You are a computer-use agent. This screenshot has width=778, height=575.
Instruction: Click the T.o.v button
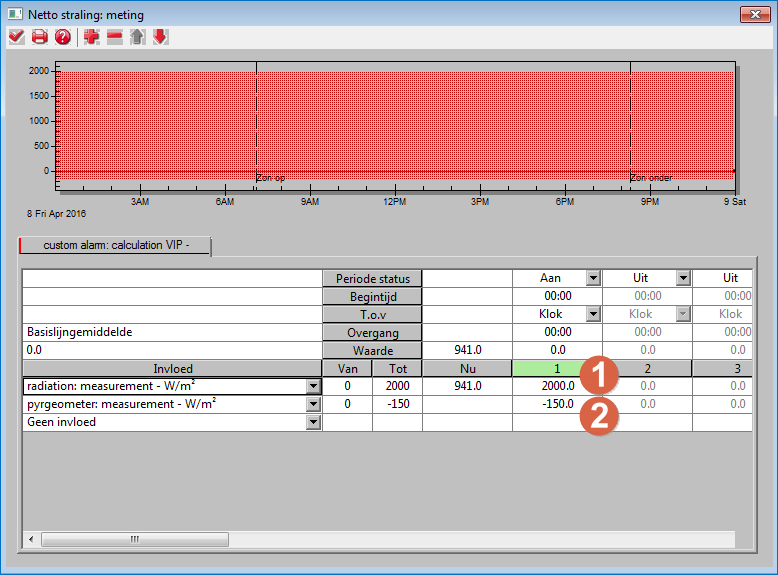pyautogui.click(x=372, y=315)
